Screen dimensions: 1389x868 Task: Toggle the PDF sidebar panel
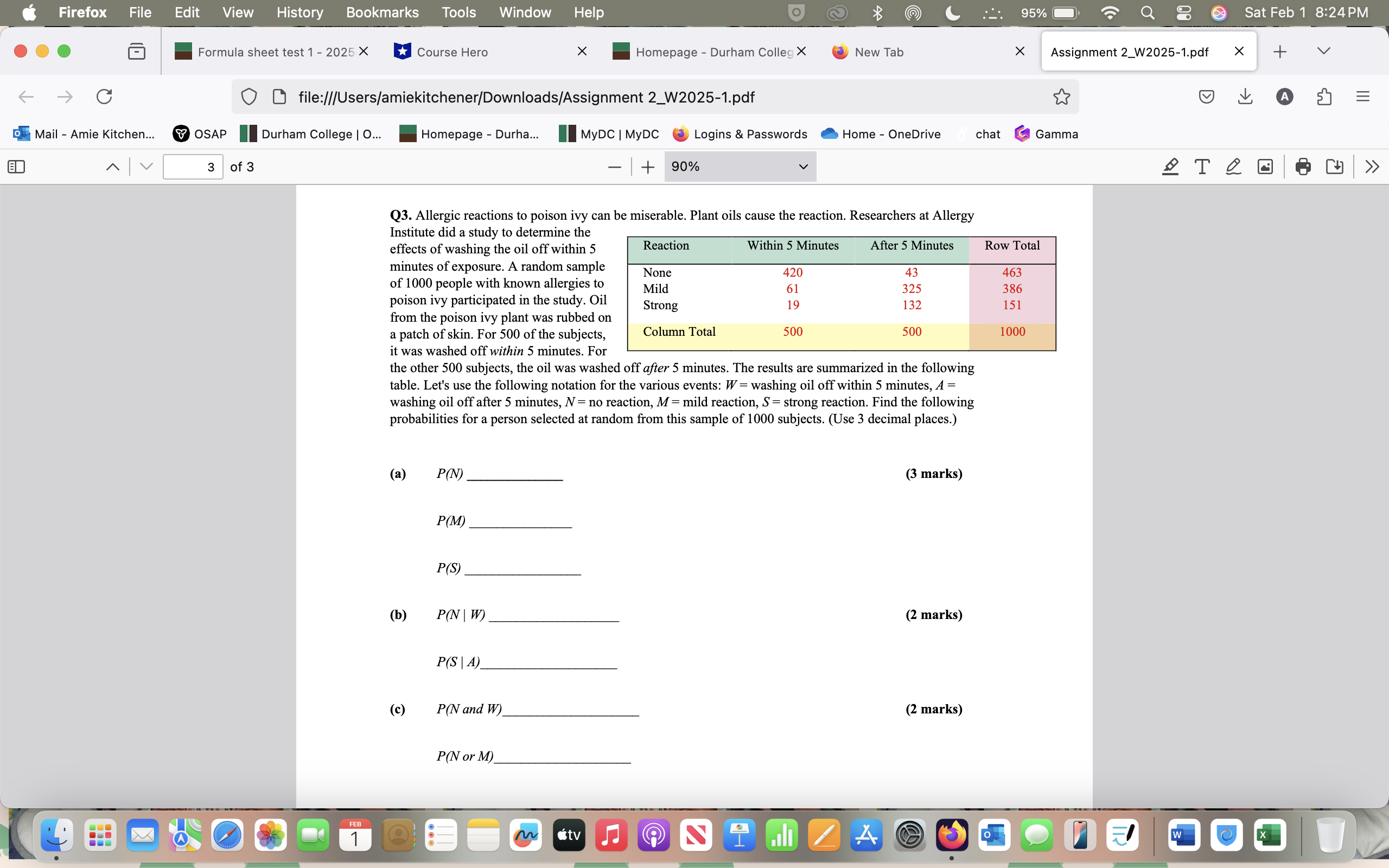coord(15,167)
